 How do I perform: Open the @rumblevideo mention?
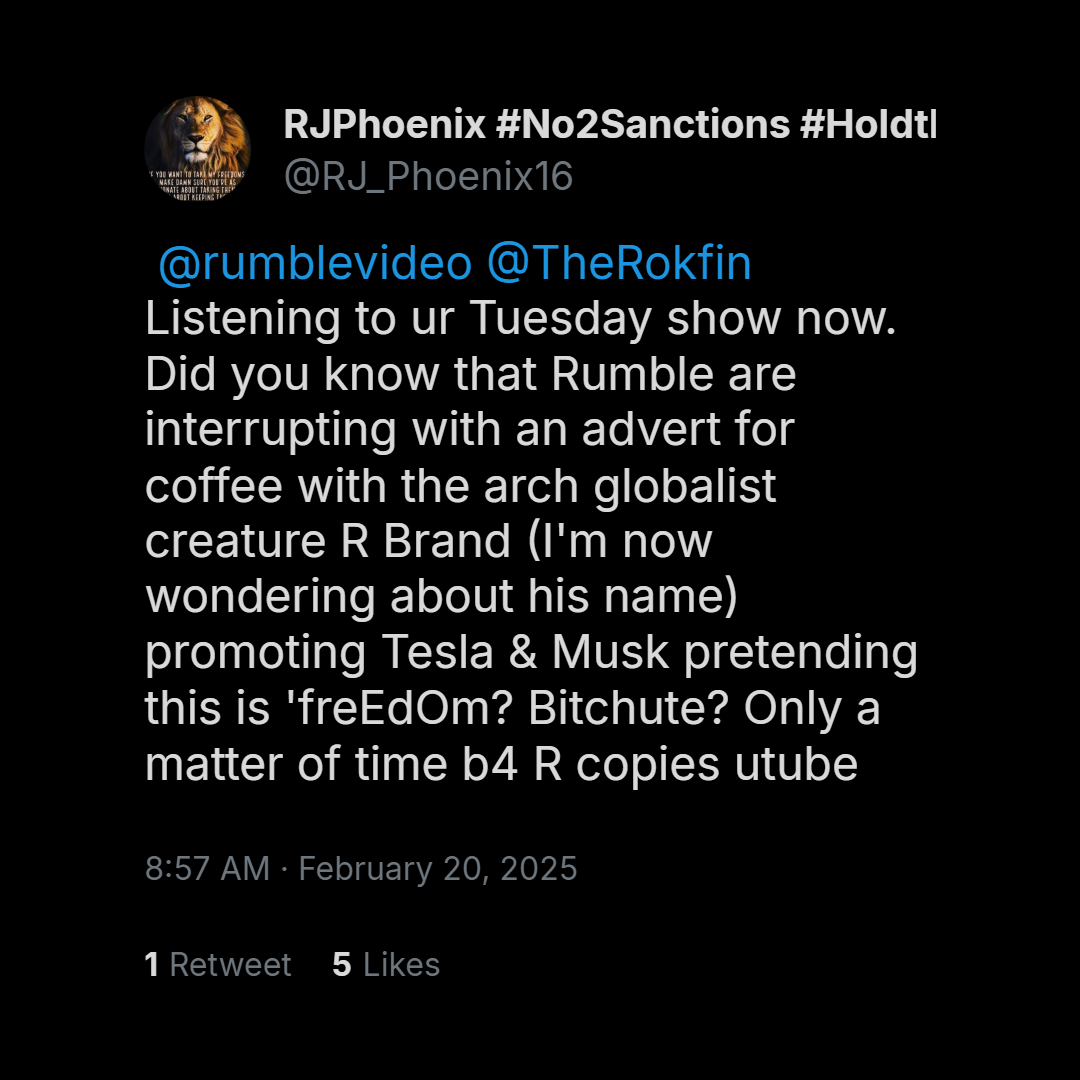click(x=315, y=263)
